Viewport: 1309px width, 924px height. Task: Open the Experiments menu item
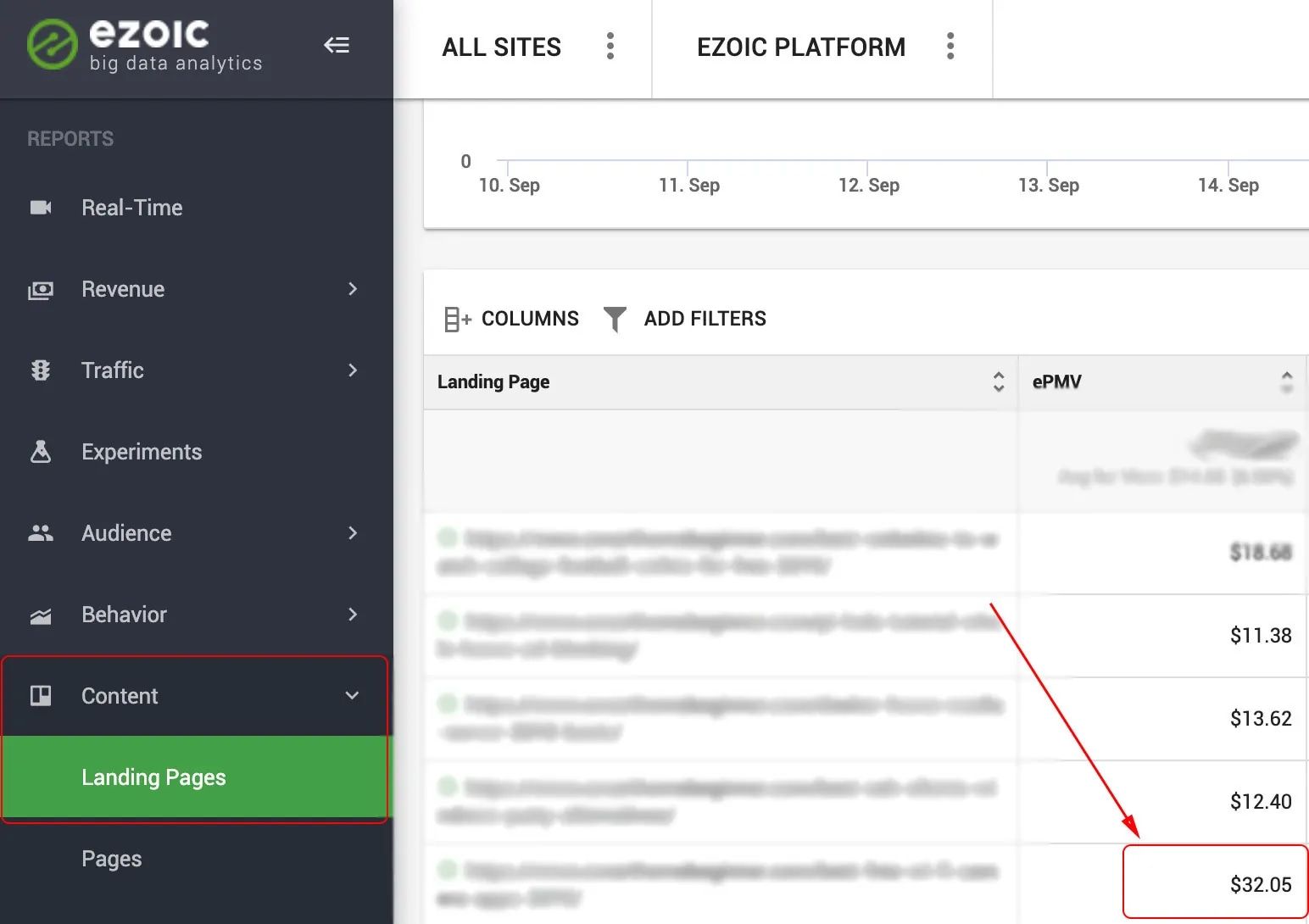(x=195, y=452)
